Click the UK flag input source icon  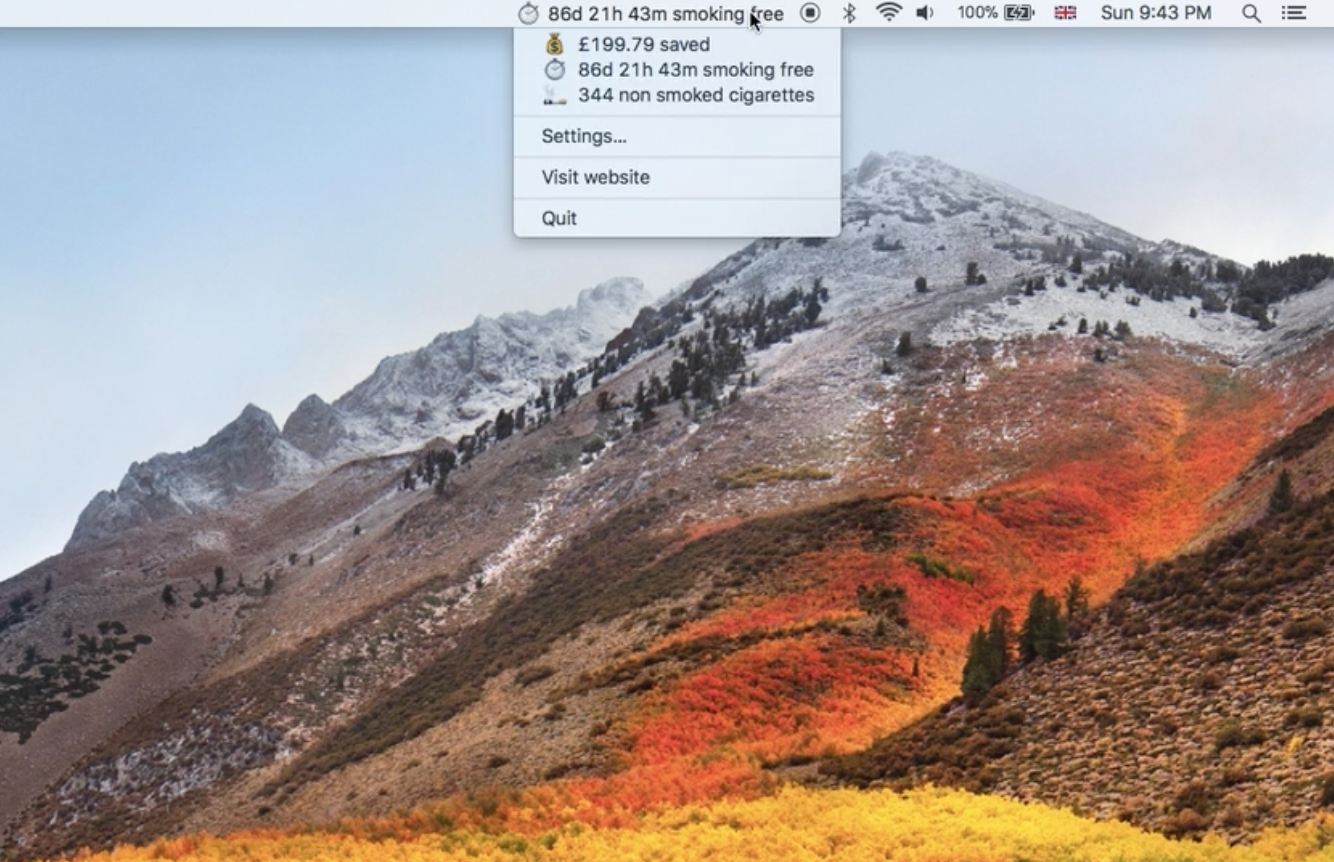[x=1065, y=13]
